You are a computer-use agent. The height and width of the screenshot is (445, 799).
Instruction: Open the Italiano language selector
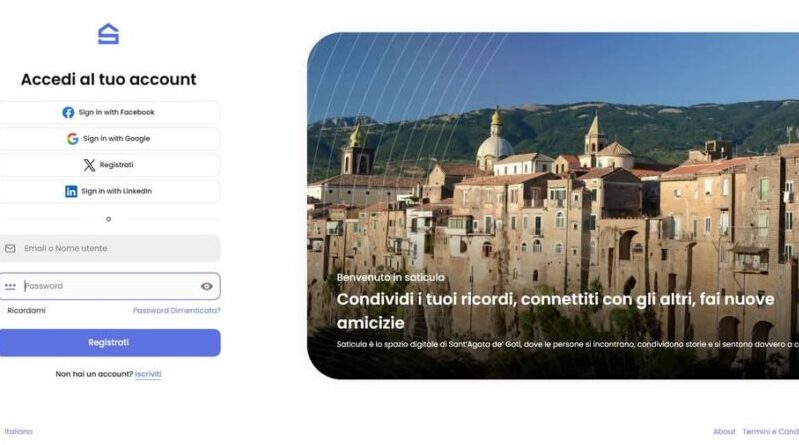[x=18, y=431]
